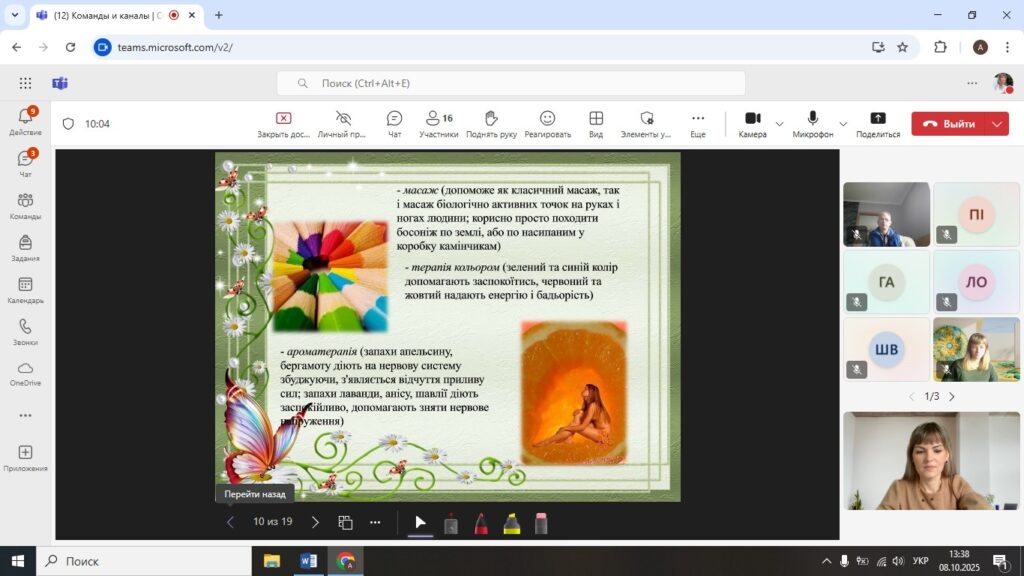Toggle the Микрофон microphone mute
The image size is (1024, 576).
click(x=812, y=123)
